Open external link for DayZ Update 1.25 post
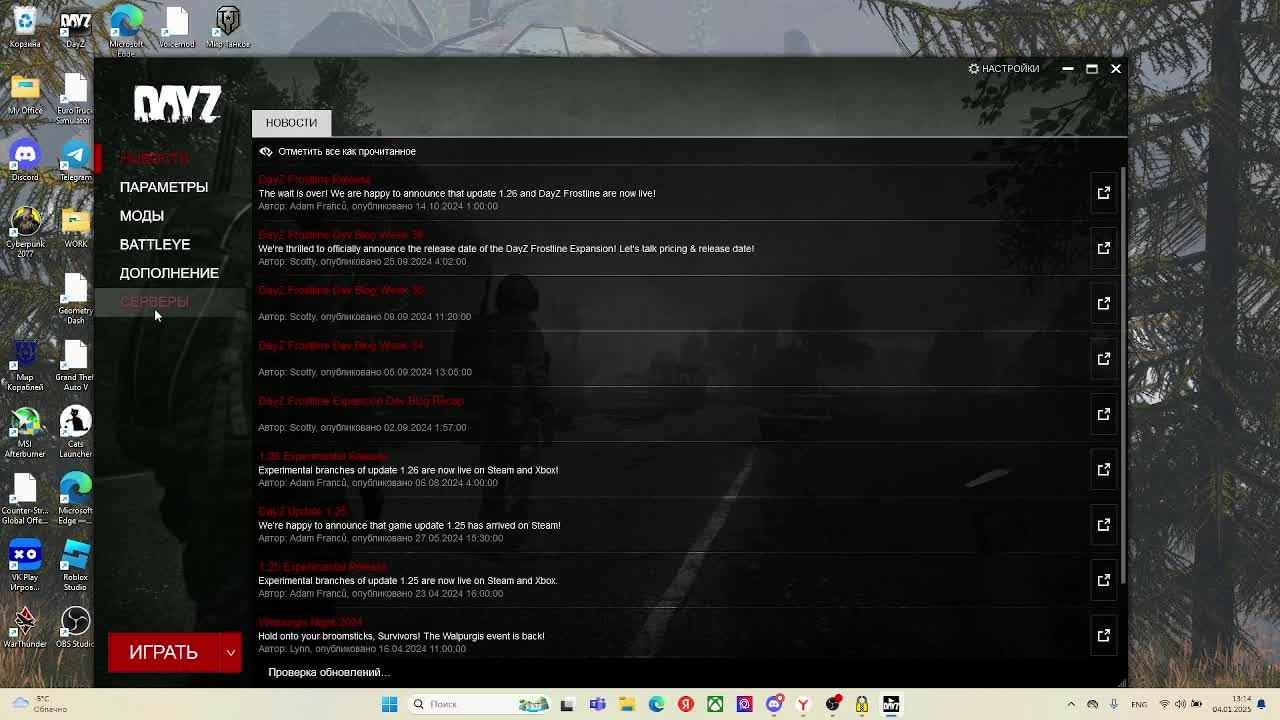 (x=1104, y=524)
